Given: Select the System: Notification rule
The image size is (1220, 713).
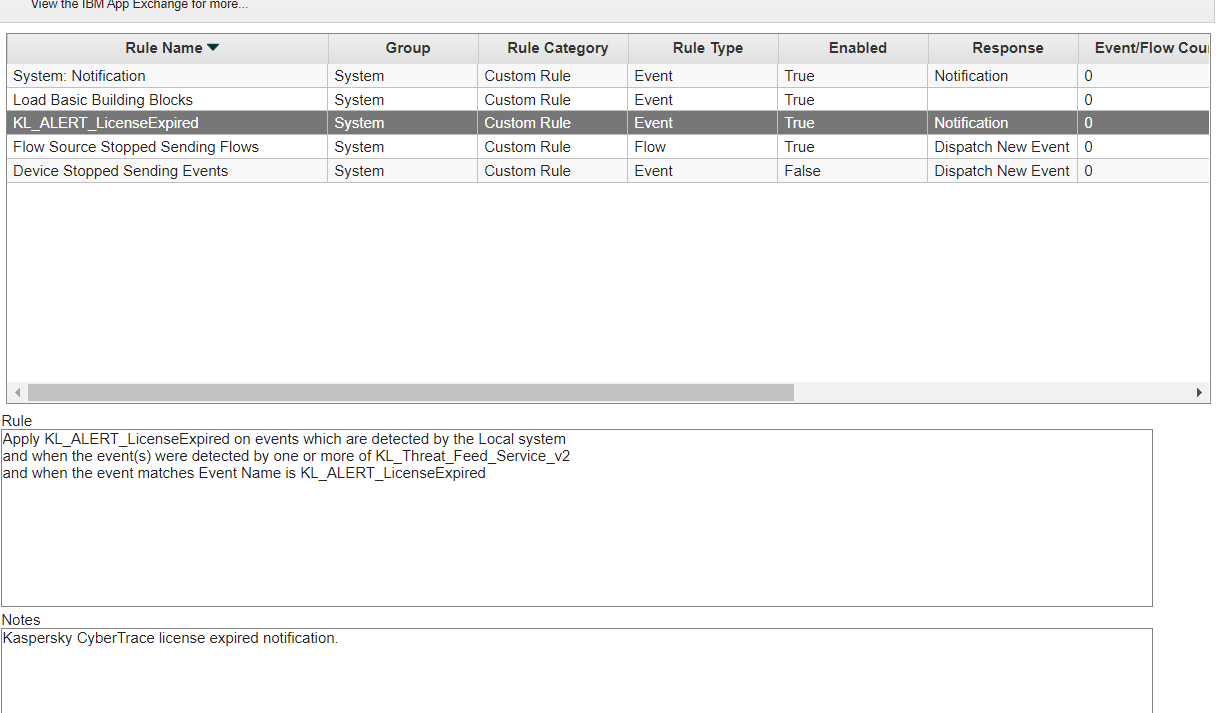Looking at the screenshot, I should (166, 75).
